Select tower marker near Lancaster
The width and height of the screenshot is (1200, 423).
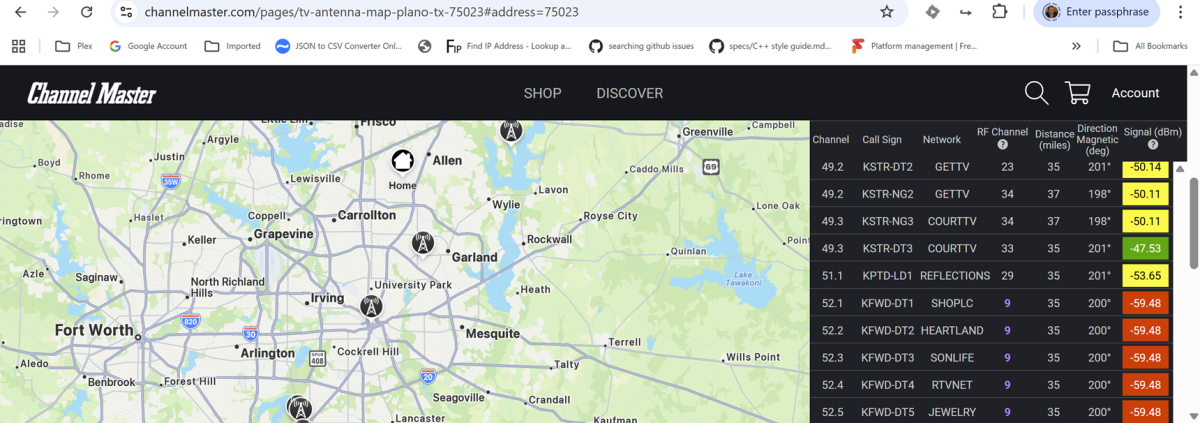(299, 408)
